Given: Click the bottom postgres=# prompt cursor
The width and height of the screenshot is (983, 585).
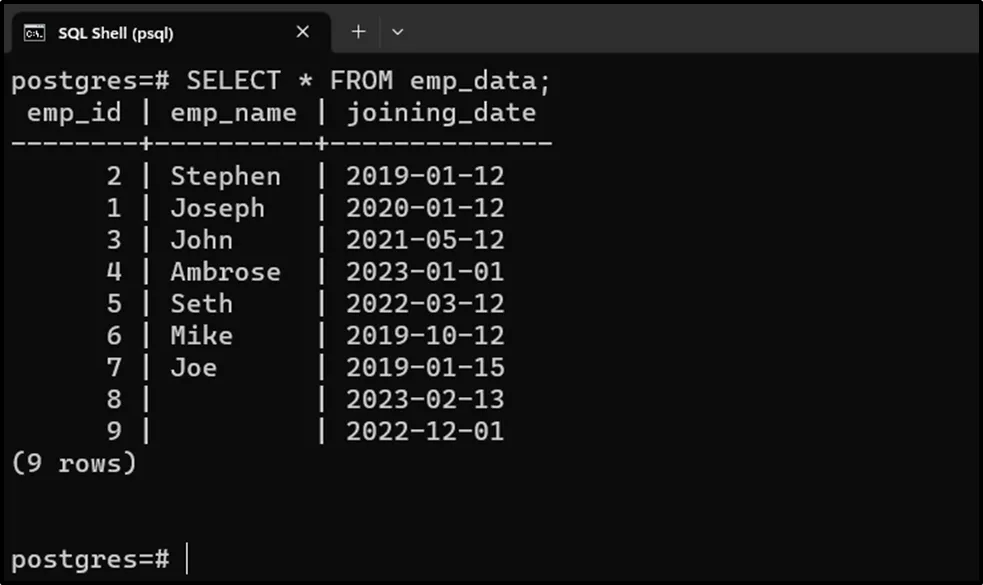Looking at the screenshot, I should point(186,559).
